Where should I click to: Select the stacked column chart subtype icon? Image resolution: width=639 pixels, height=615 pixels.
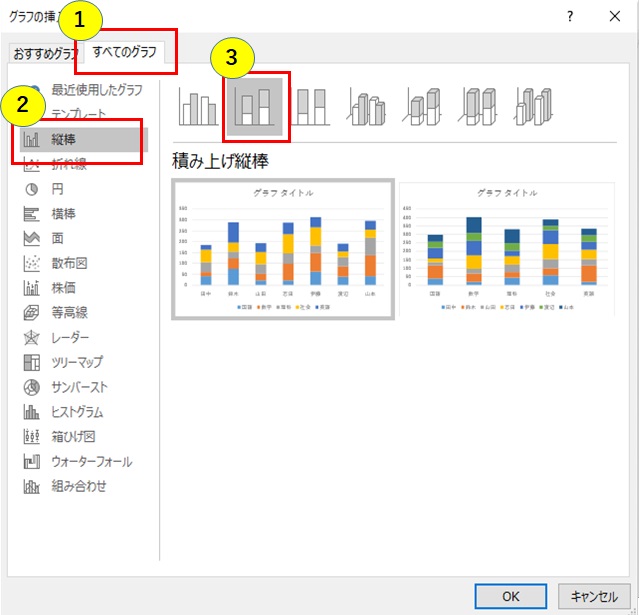tap(255, 107)
